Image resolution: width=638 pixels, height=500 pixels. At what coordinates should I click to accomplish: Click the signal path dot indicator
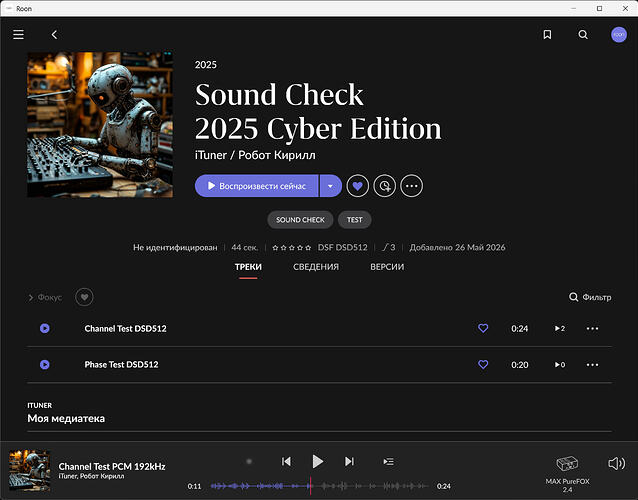click(249, 461)
